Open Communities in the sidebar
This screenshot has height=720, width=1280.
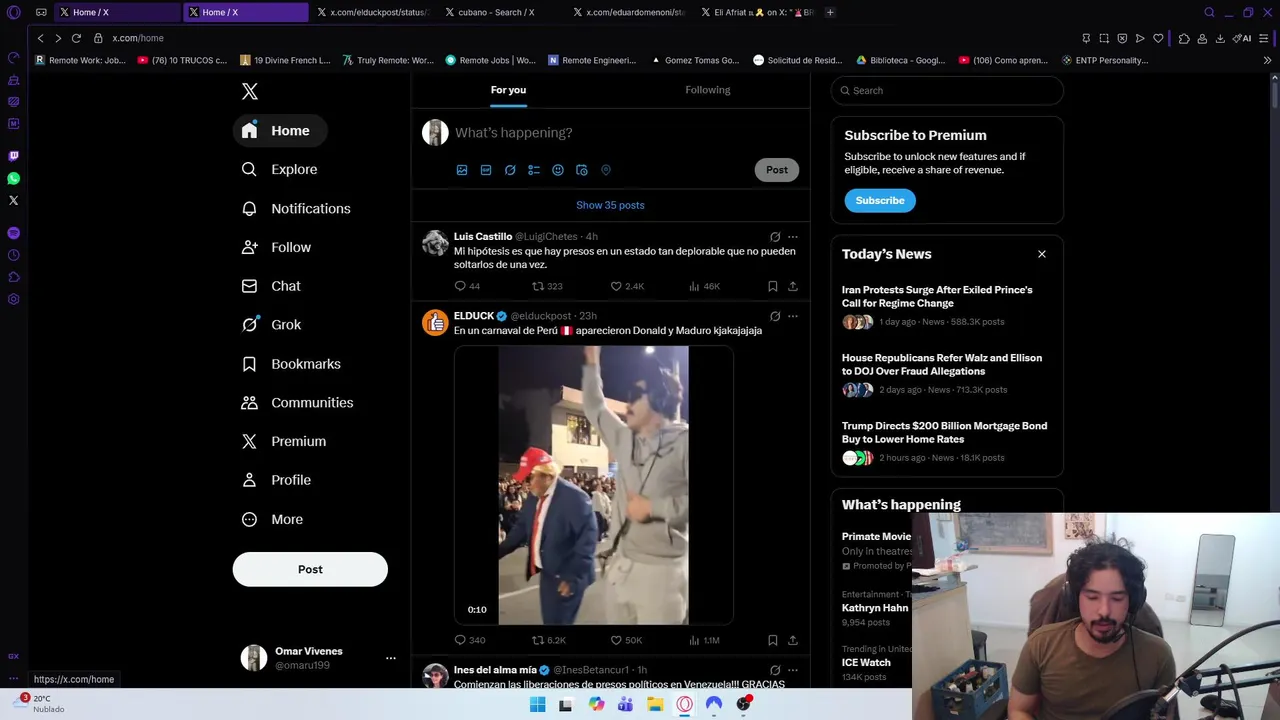297,402
